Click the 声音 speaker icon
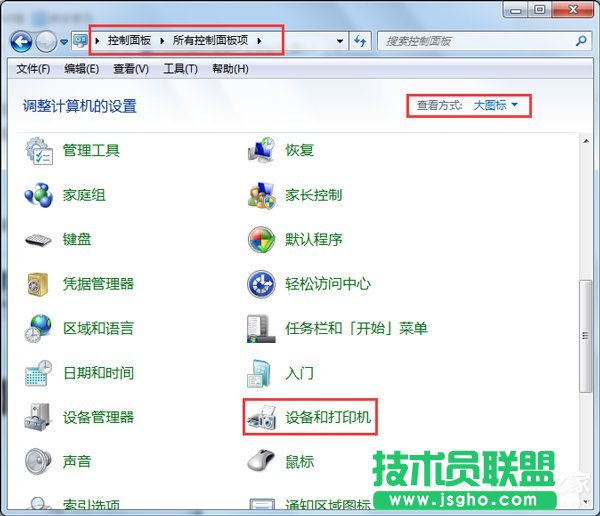 pyautogui.click(x=38, y=461)
